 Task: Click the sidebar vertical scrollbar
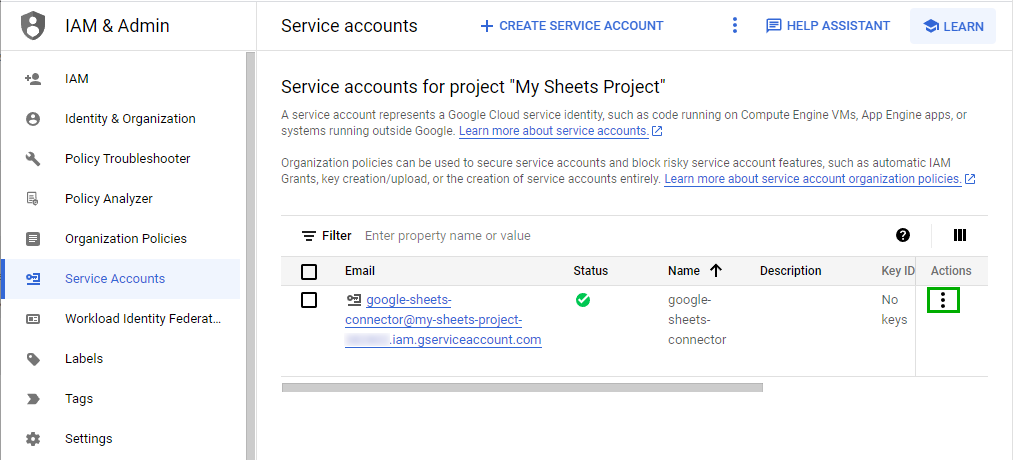[x=249, y=256]
